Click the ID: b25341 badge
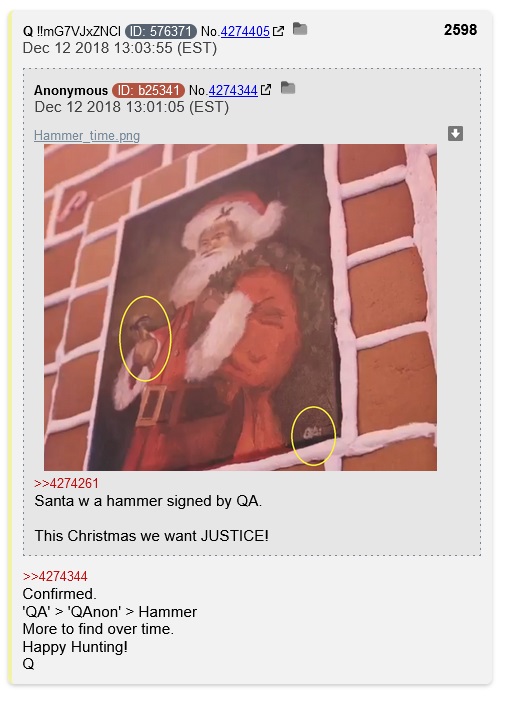 pyautogui.click(x=148, y=90)
